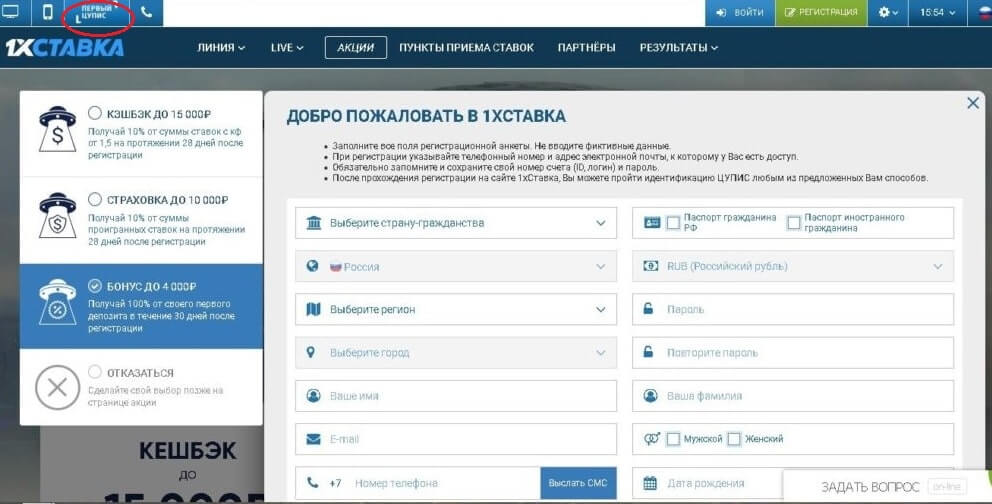This screenshot has width=992, height=504.
Task: Click the Ваша фамилия input field
Action: [x=793, y=396]
